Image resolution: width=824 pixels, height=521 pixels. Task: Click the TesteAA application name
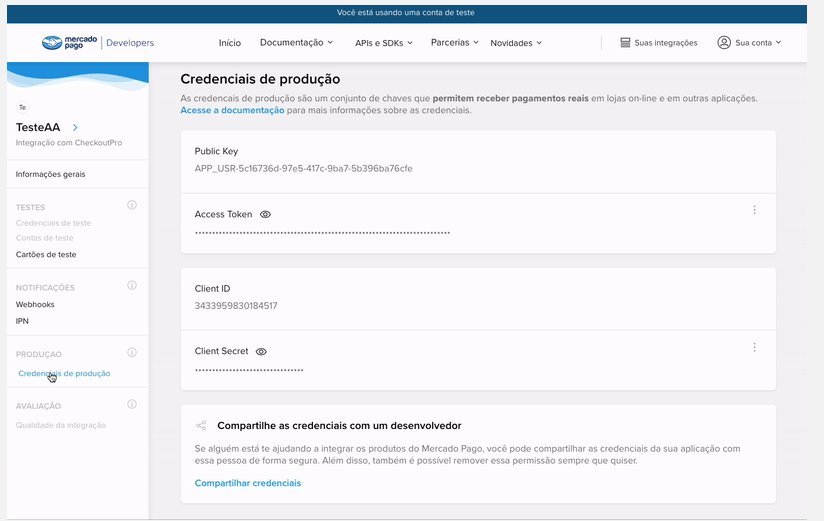pyautogui.click(x=38, y=127)
